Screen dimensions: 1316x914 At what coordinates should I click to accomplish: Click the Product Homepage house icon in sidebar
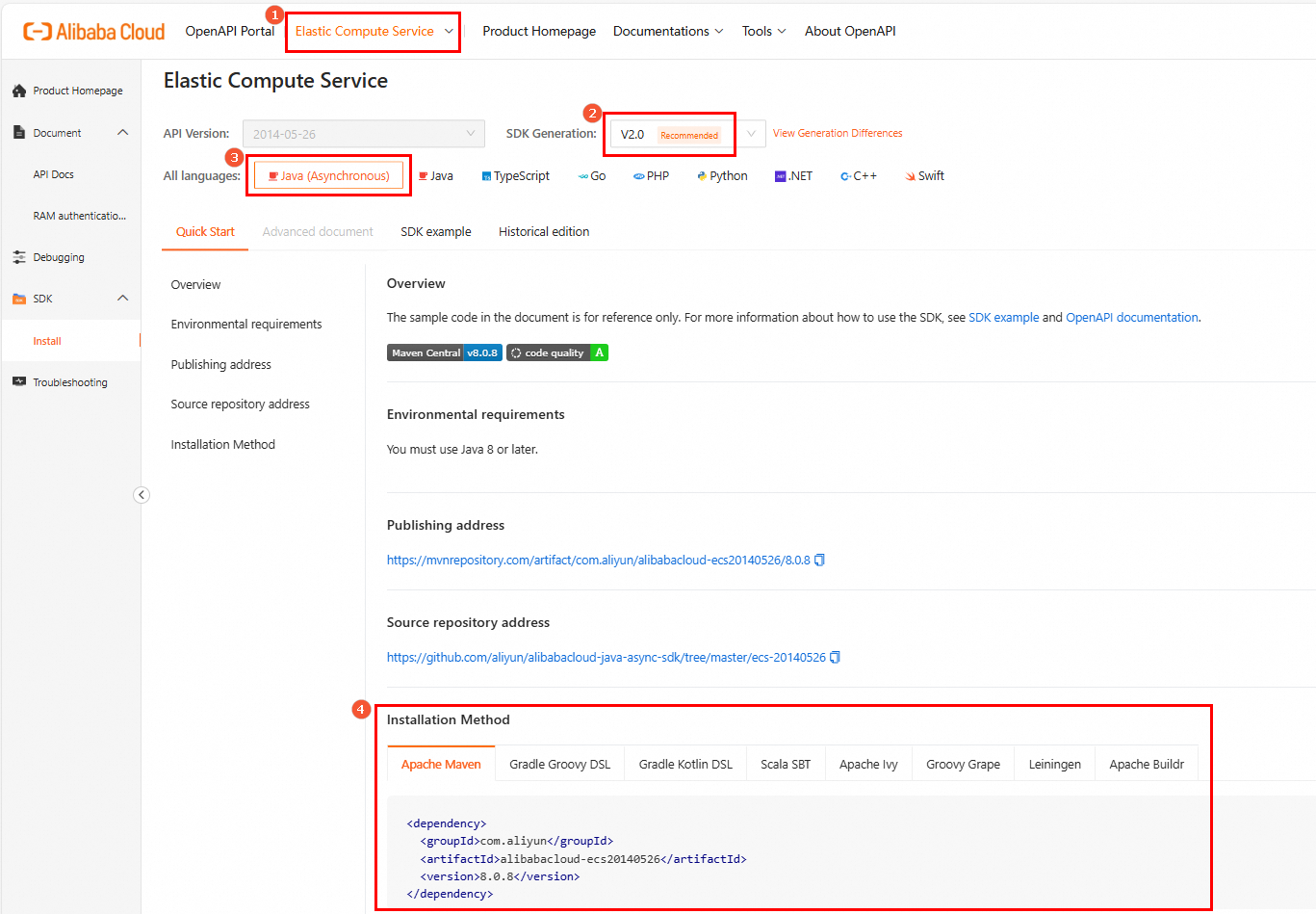pos(19,91)
